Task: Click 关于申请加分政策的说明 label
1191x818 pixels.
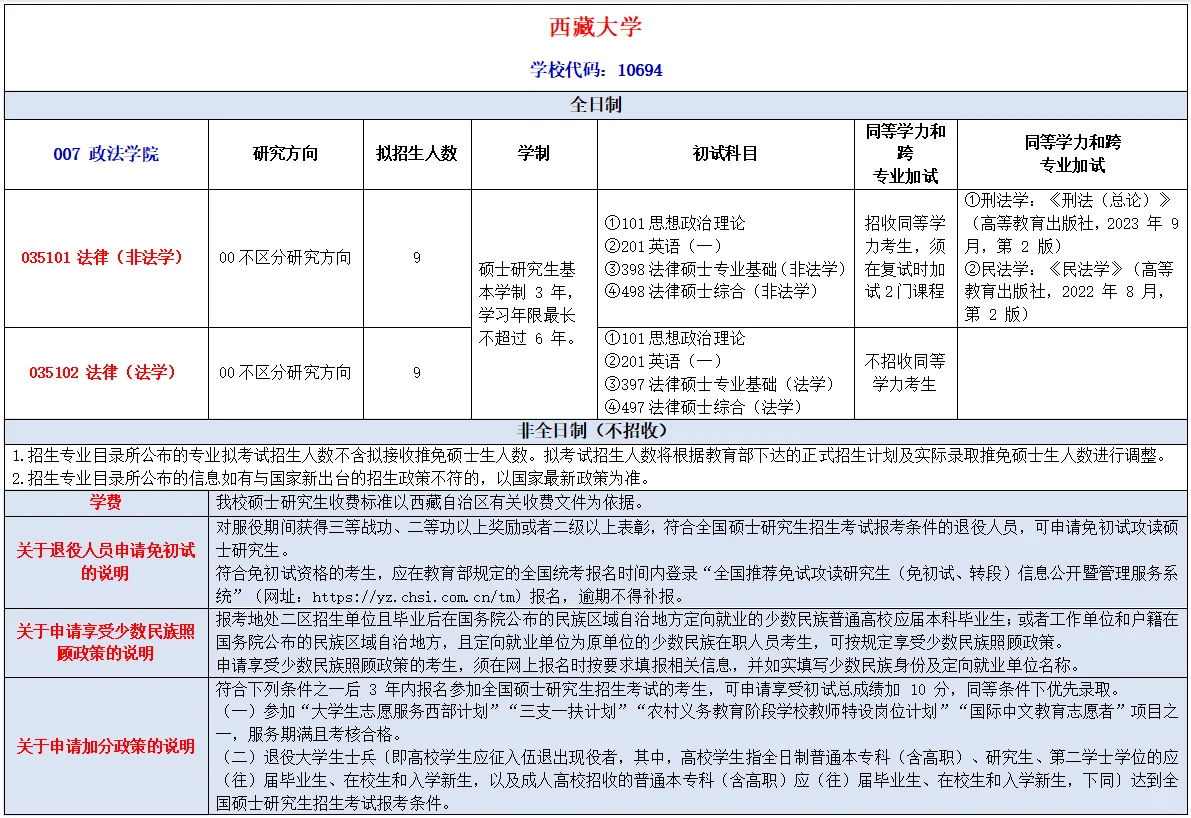Action: 106,747
